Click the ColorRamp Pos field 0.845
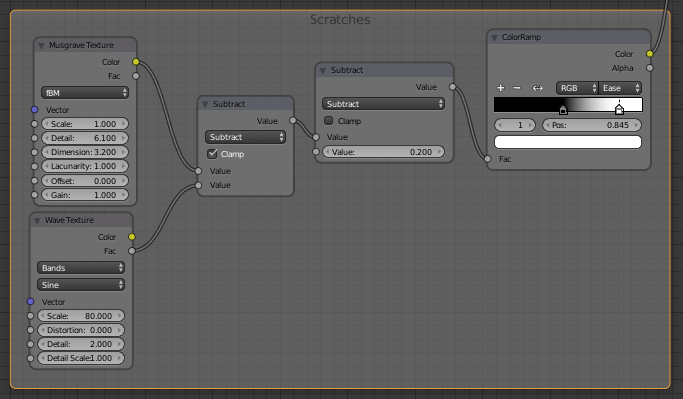This screenshot has height=399, width=683. pyautogui.click(x=592, y=125)
